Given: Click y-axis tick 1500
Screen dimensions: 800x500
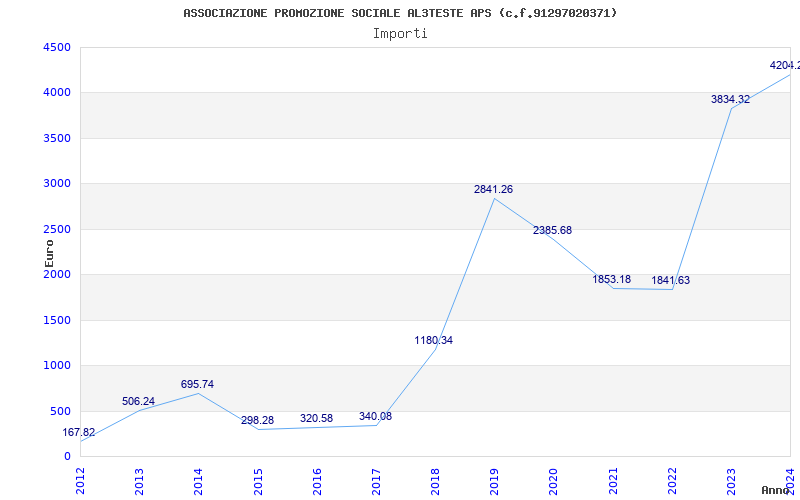Looking at the screenshot, I should tap(57, 320).
